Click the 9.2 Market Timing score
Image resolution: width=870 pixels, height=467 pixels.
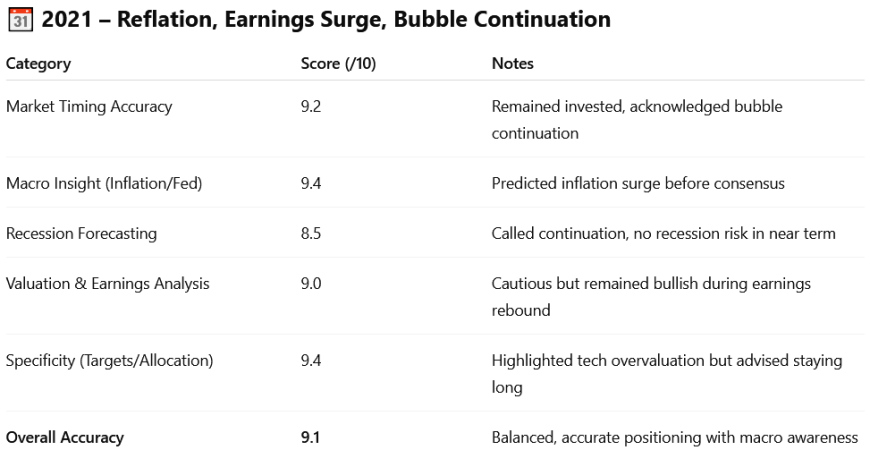pyautogui.click(x=311, y=107)
